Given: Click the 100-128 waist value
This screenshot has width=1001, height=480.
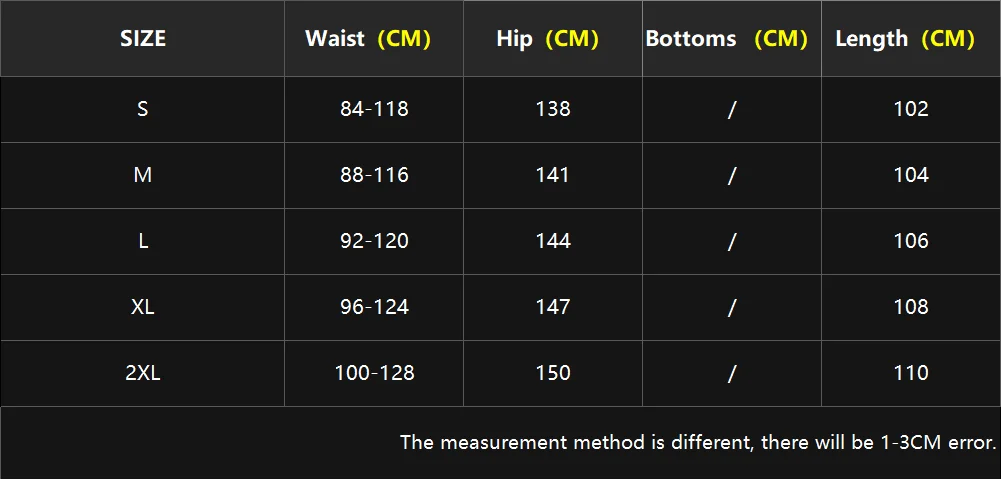Looking at the screenshot, I should point(375,373).
